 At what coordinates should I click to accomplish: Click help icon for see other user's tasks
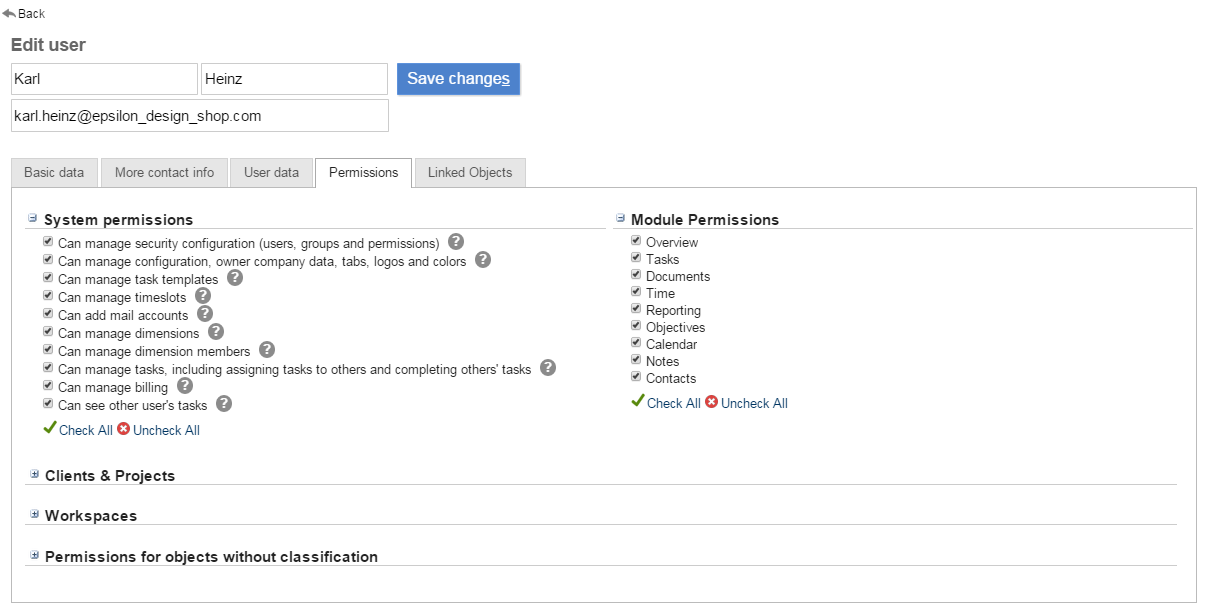(224, 404)
